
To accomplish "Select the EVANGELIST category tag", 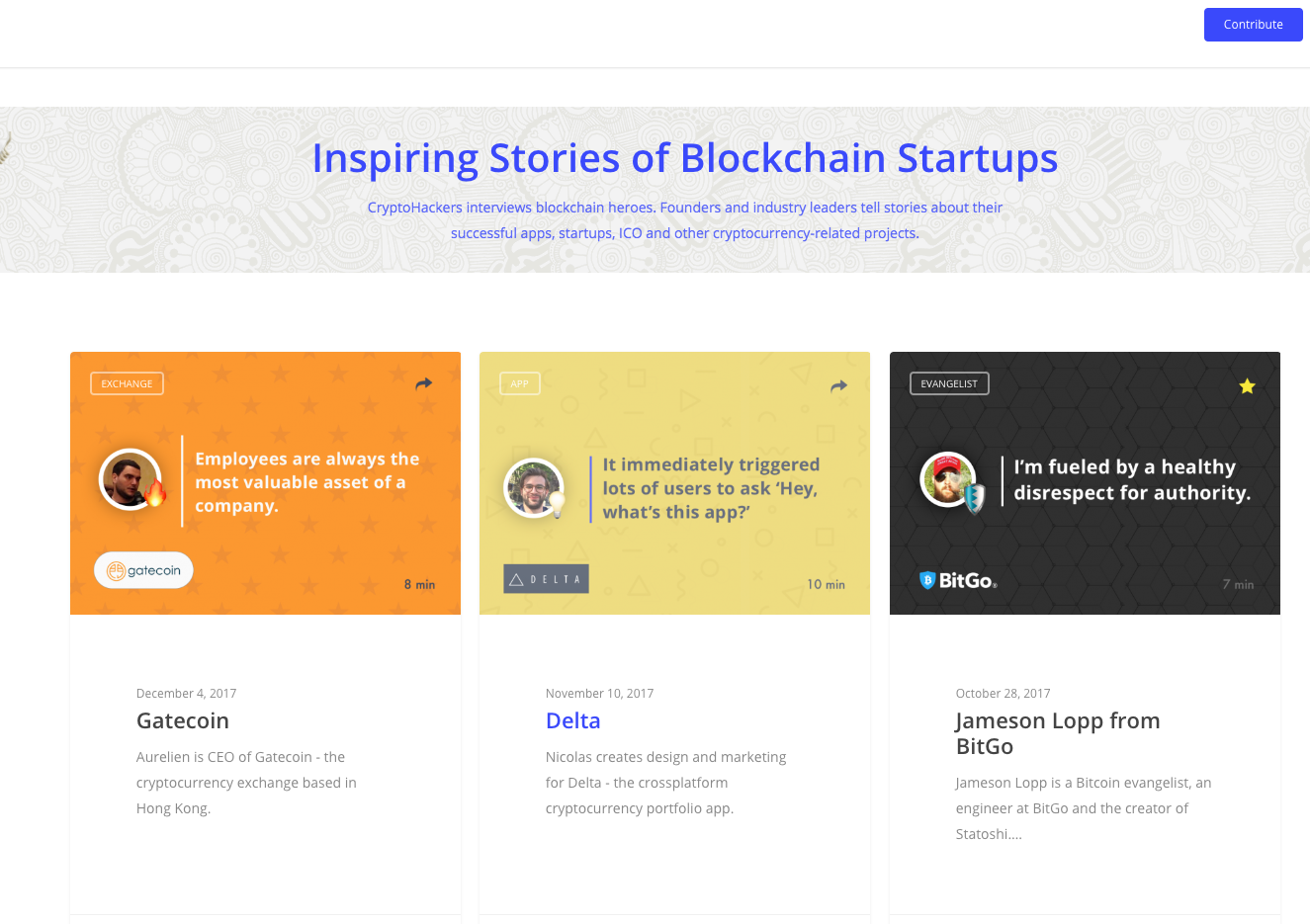I will pyautogui.click(x=949, y=383).
